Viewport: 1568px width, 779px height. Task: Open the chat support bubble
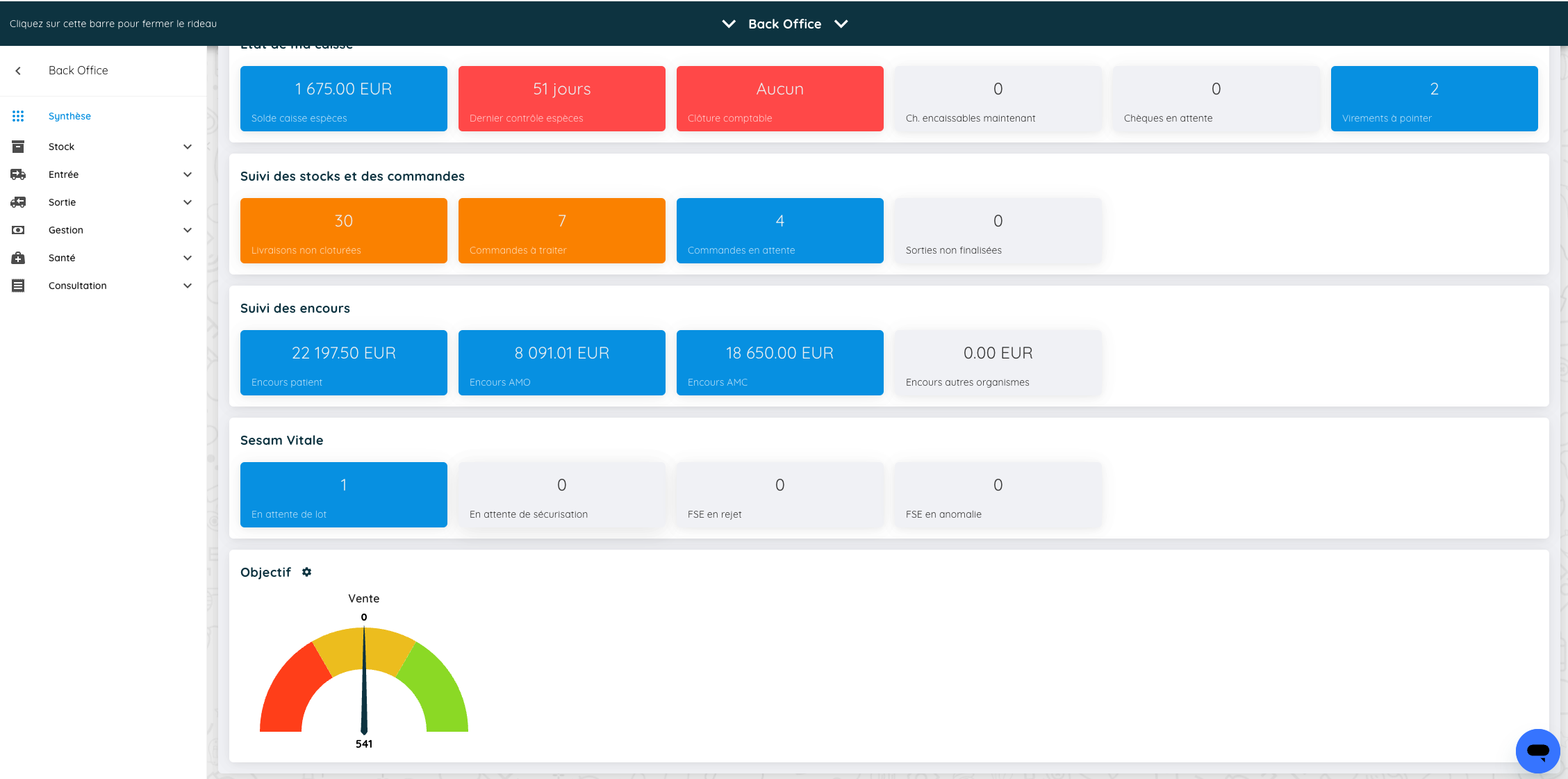[x=1537, y=751]
